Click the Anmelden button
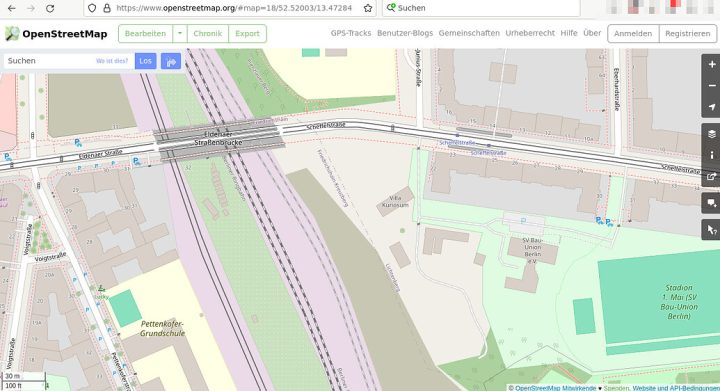The height and width of the screenshot is (391, 720). pyautogui.click(x=633, y=34)
